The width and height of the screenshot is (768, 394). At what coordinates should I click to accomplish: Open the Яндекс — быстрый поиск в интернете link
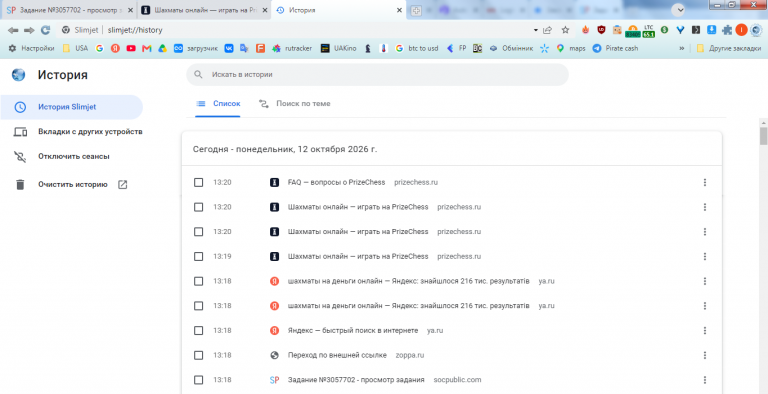(353, 330)
